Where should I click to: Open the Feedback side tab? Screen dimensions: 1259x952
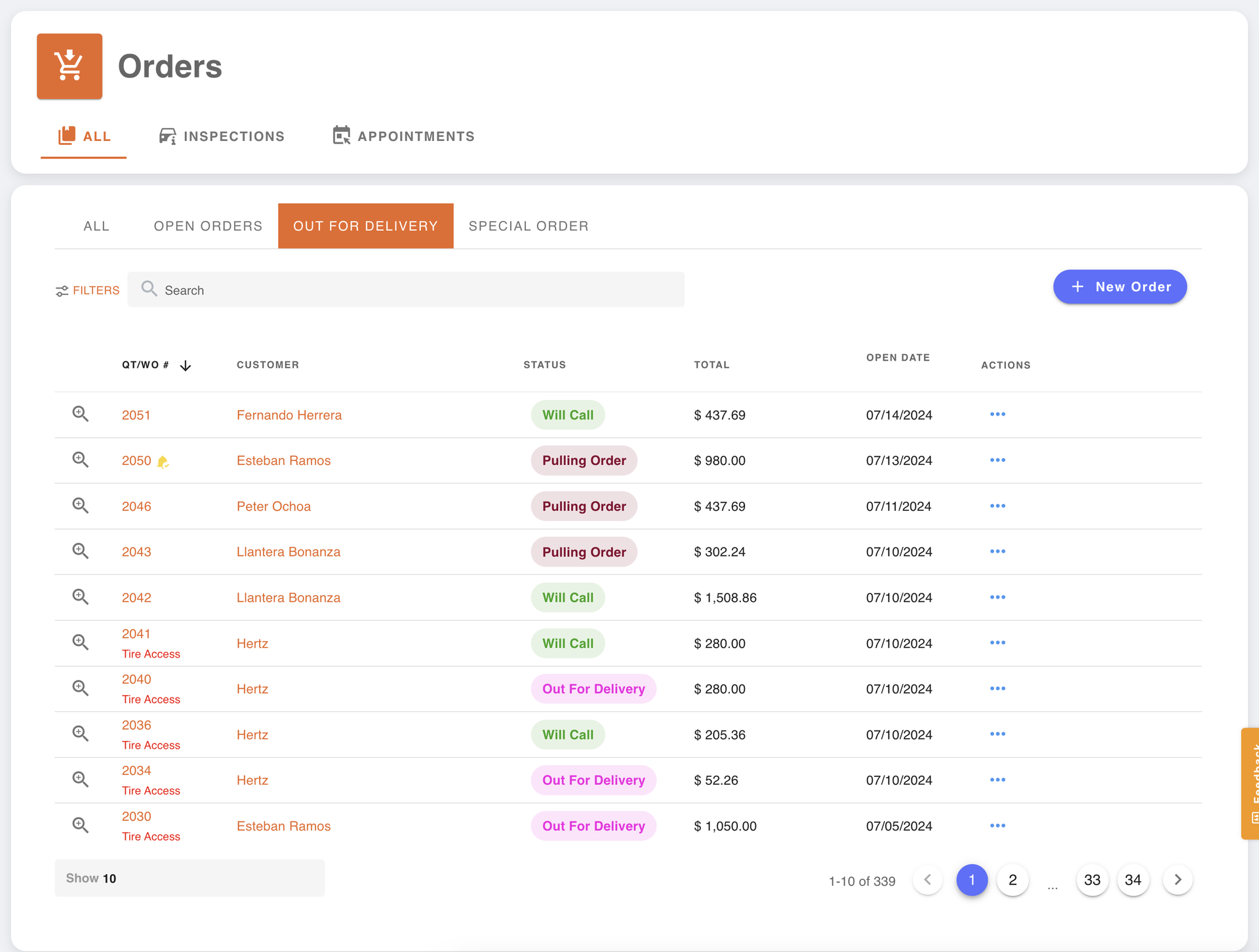1250,783
